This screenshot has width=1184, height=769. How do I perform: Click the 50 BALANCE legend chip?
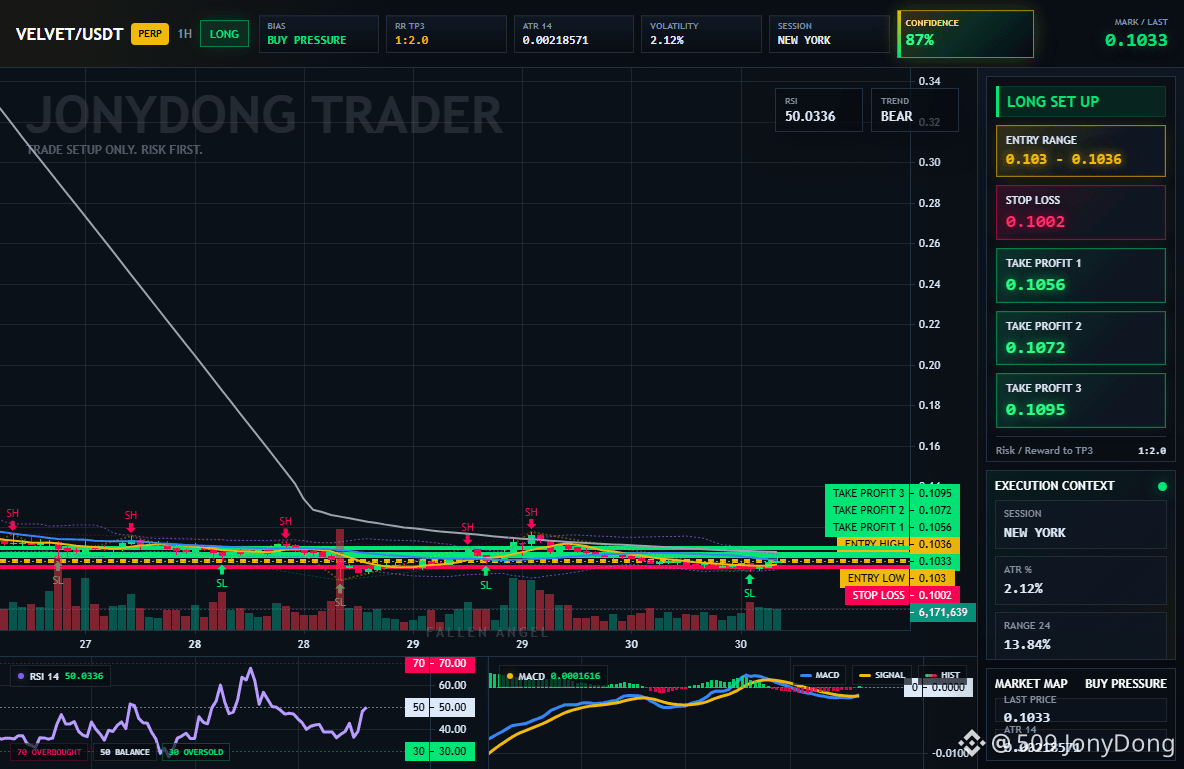125,752
